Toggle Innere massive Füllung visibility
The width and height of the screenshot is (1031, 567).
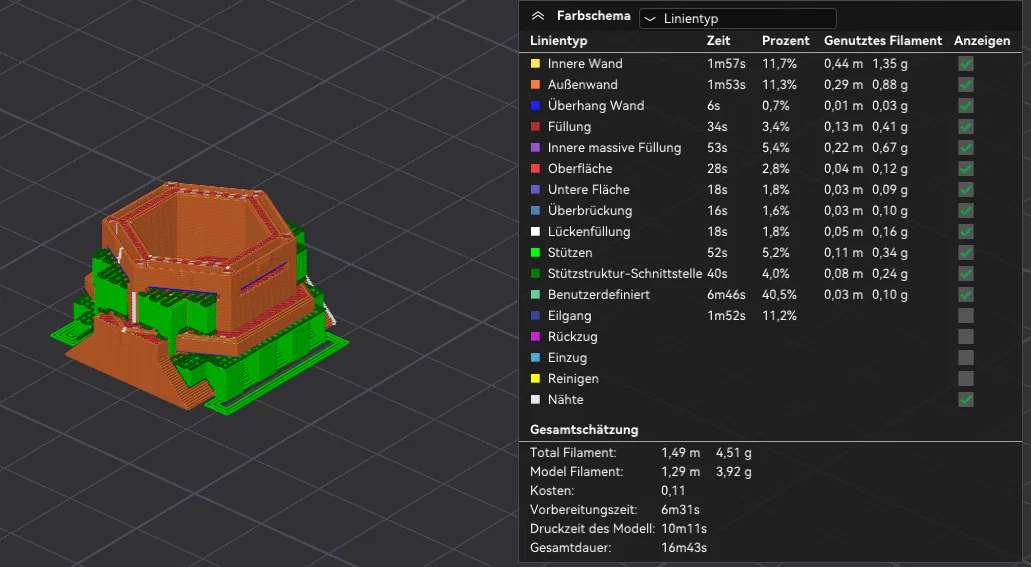click(x=965, y=148)
